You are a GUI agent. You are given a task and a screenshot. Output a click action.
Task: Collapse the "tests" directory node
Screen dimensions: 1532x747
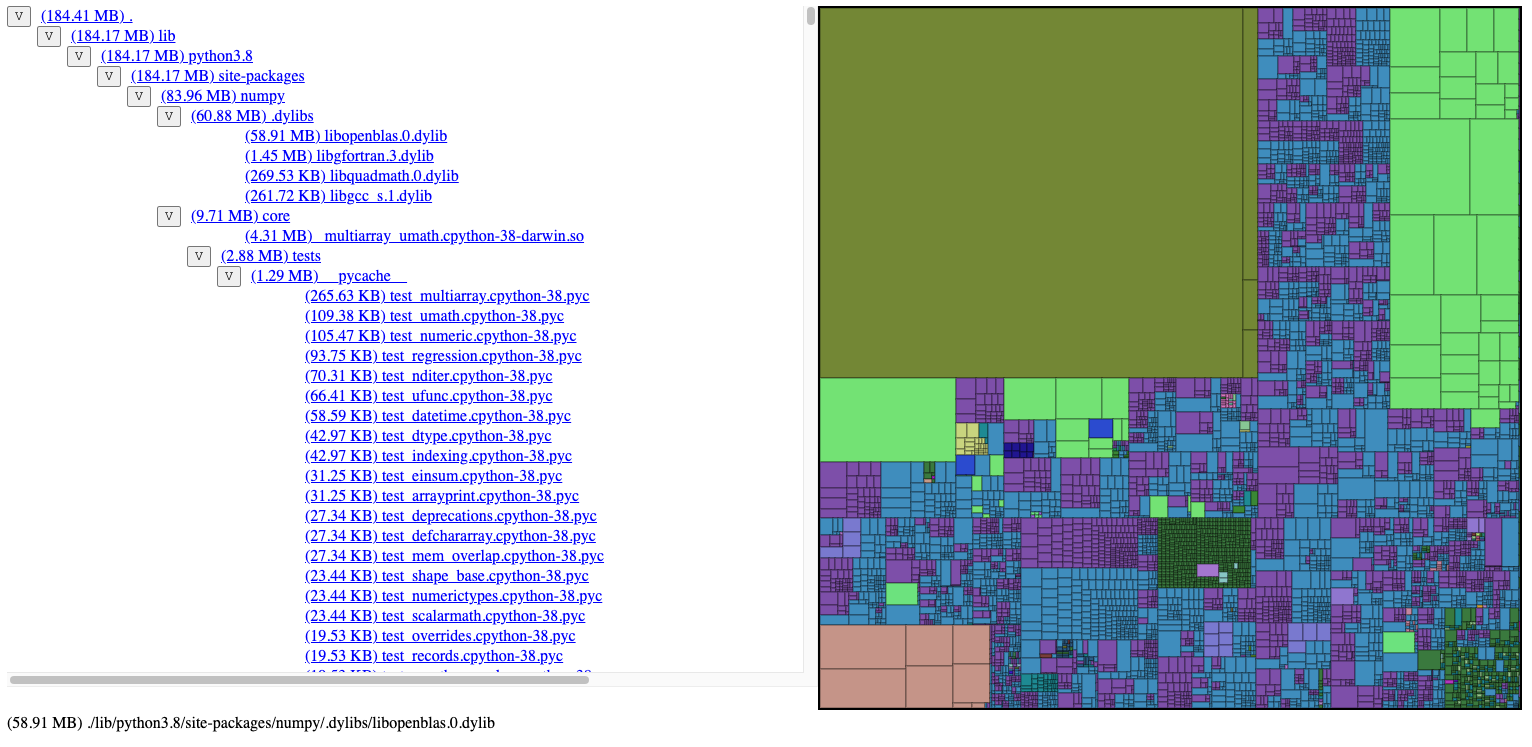coord(198,256)
